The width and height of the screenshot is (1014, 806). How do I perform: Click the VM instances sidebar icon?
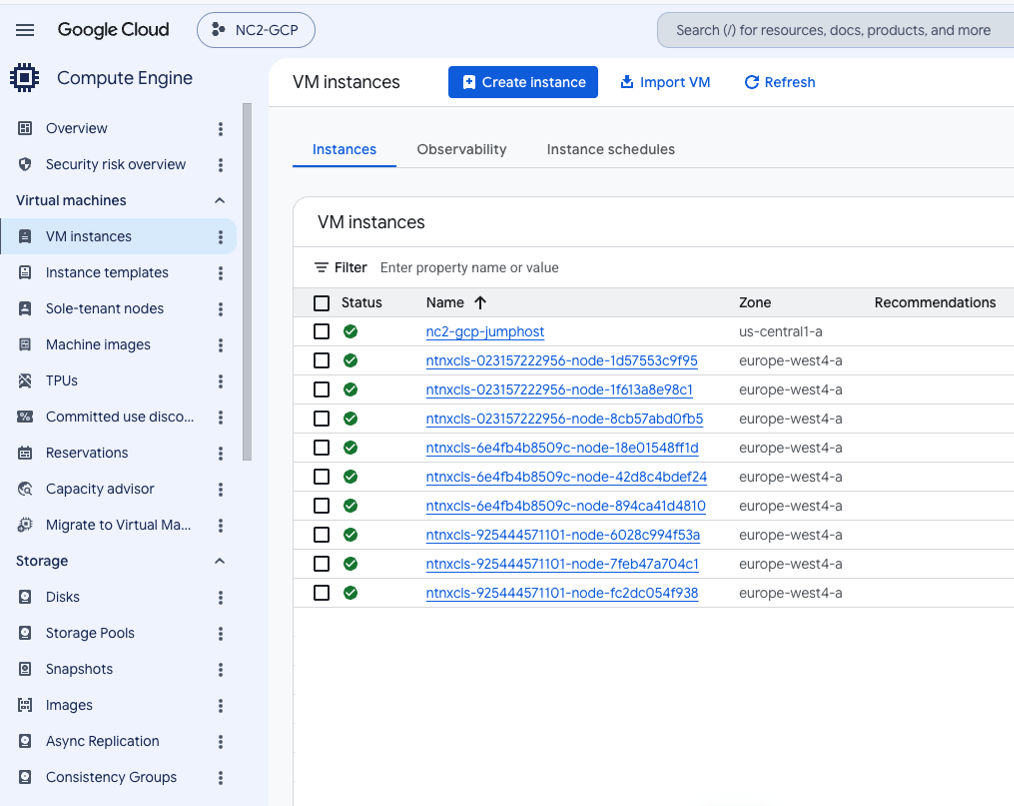coord(25,236)
